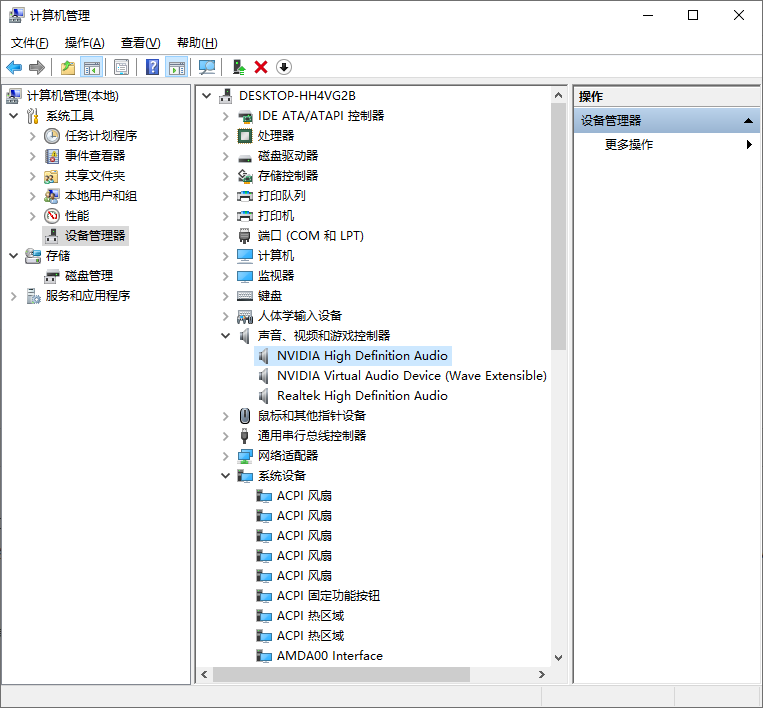Expand the 监视器 category
Viewport: 763px width, 708px height.
click(x=225, y=276)
